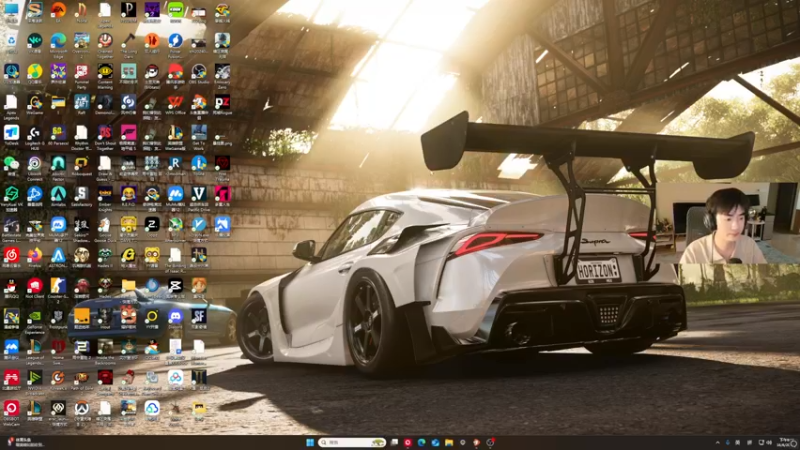Launch Firefox from the desktop

(35, 255)
